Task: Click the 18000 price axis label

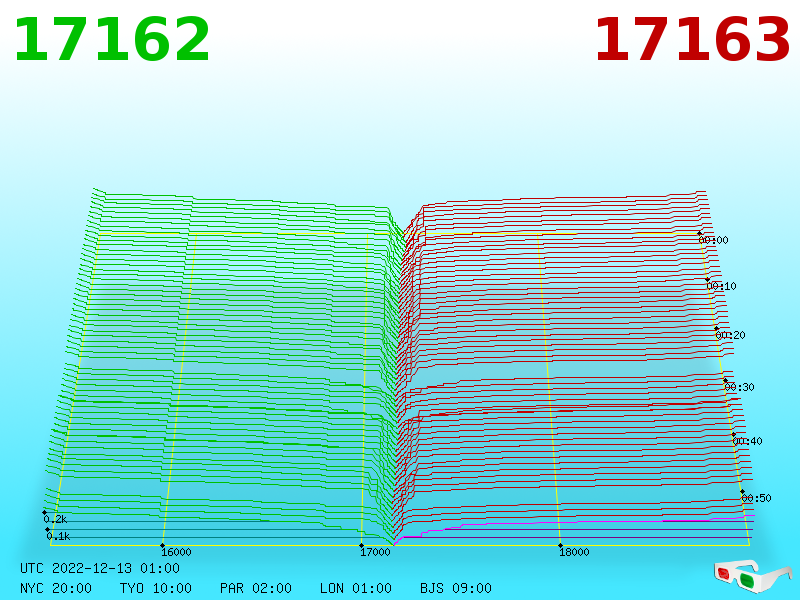Action: tap(574, 552)
